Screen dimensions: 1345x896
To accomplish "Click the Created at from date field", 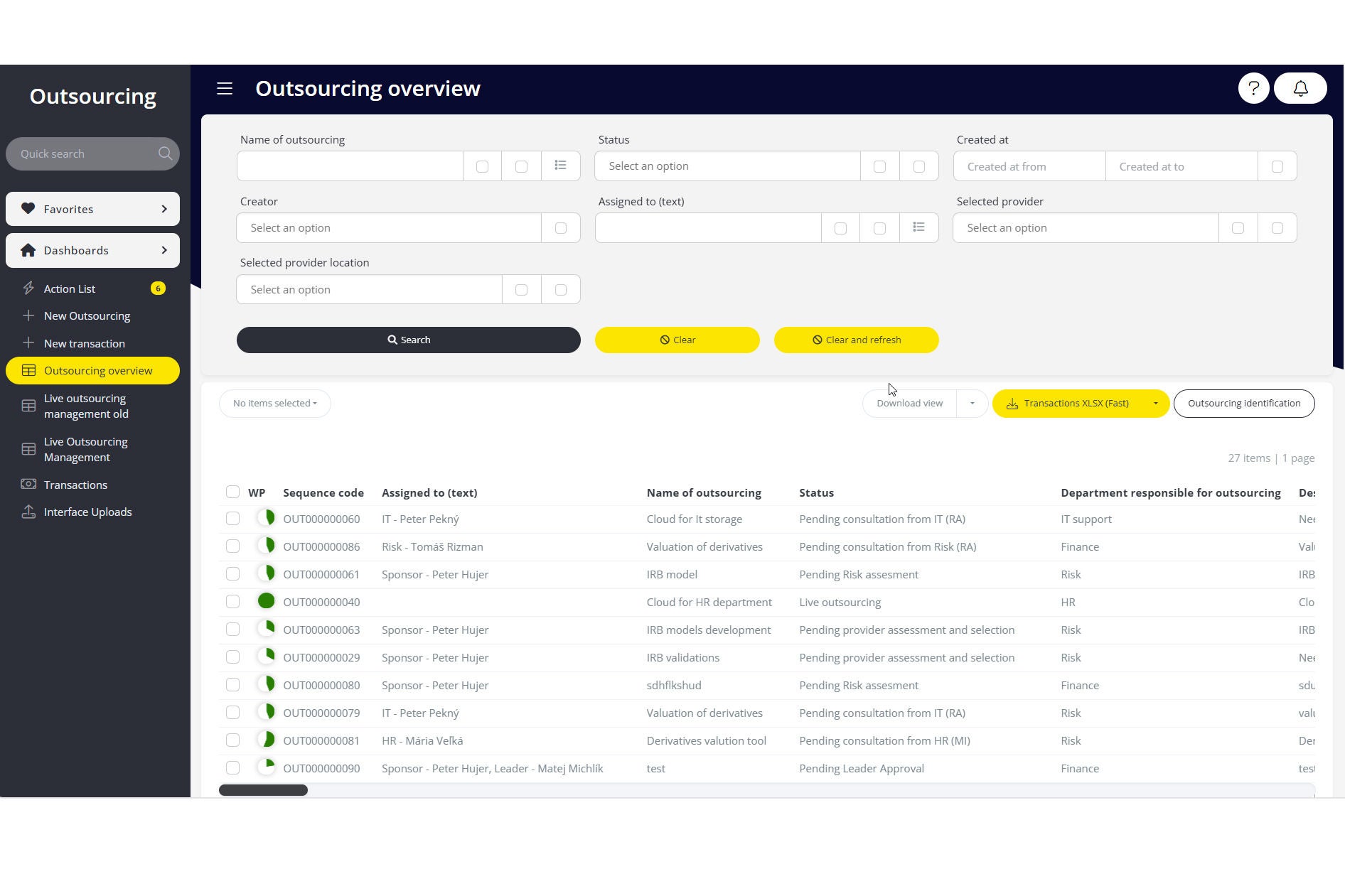I will [x=1029, y=166].
